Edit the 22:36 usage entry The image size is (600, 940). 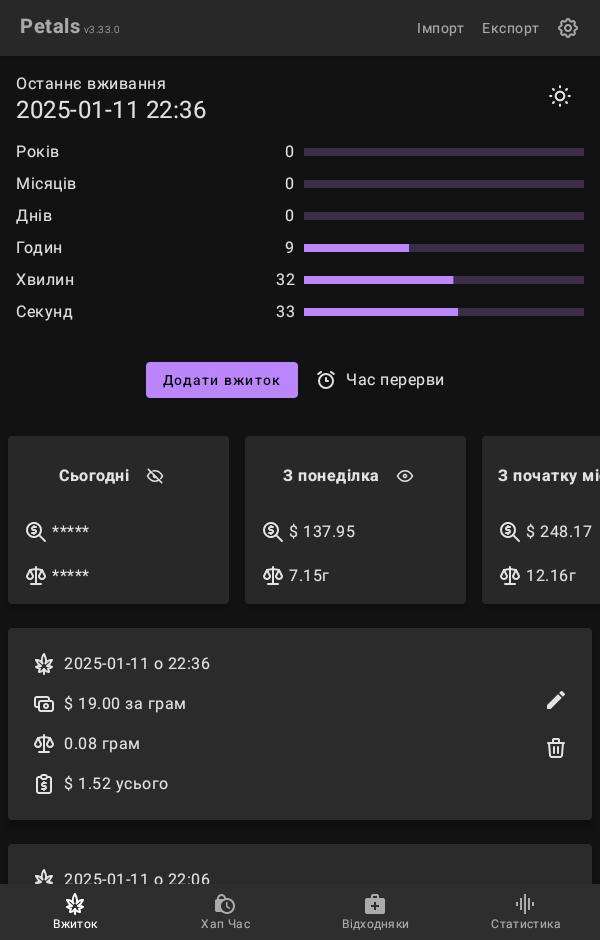556,700
